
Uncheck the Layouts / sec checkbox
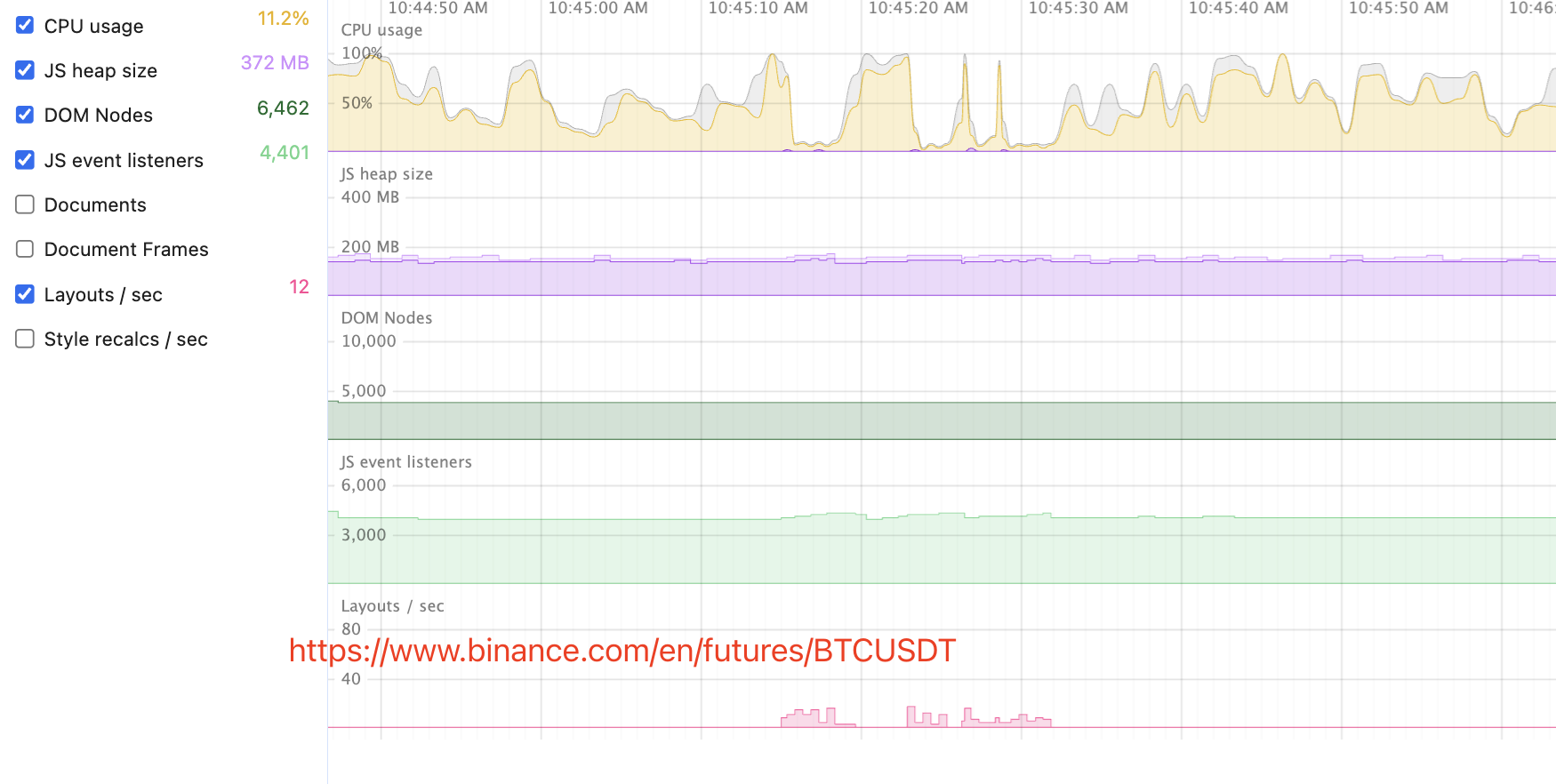click(25, 293)
